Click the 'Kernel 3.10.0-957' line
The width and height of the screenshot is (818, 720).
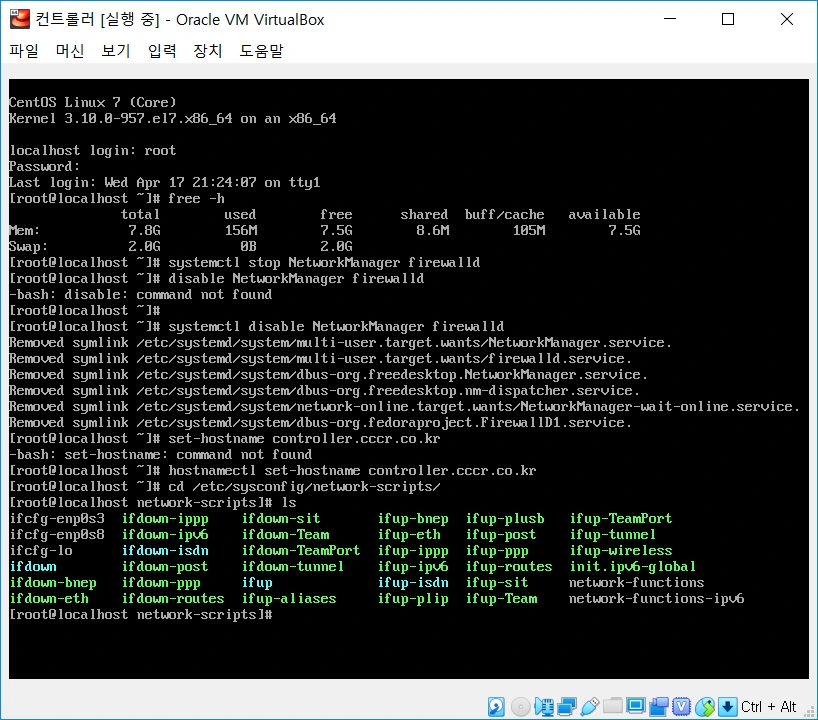173,118
